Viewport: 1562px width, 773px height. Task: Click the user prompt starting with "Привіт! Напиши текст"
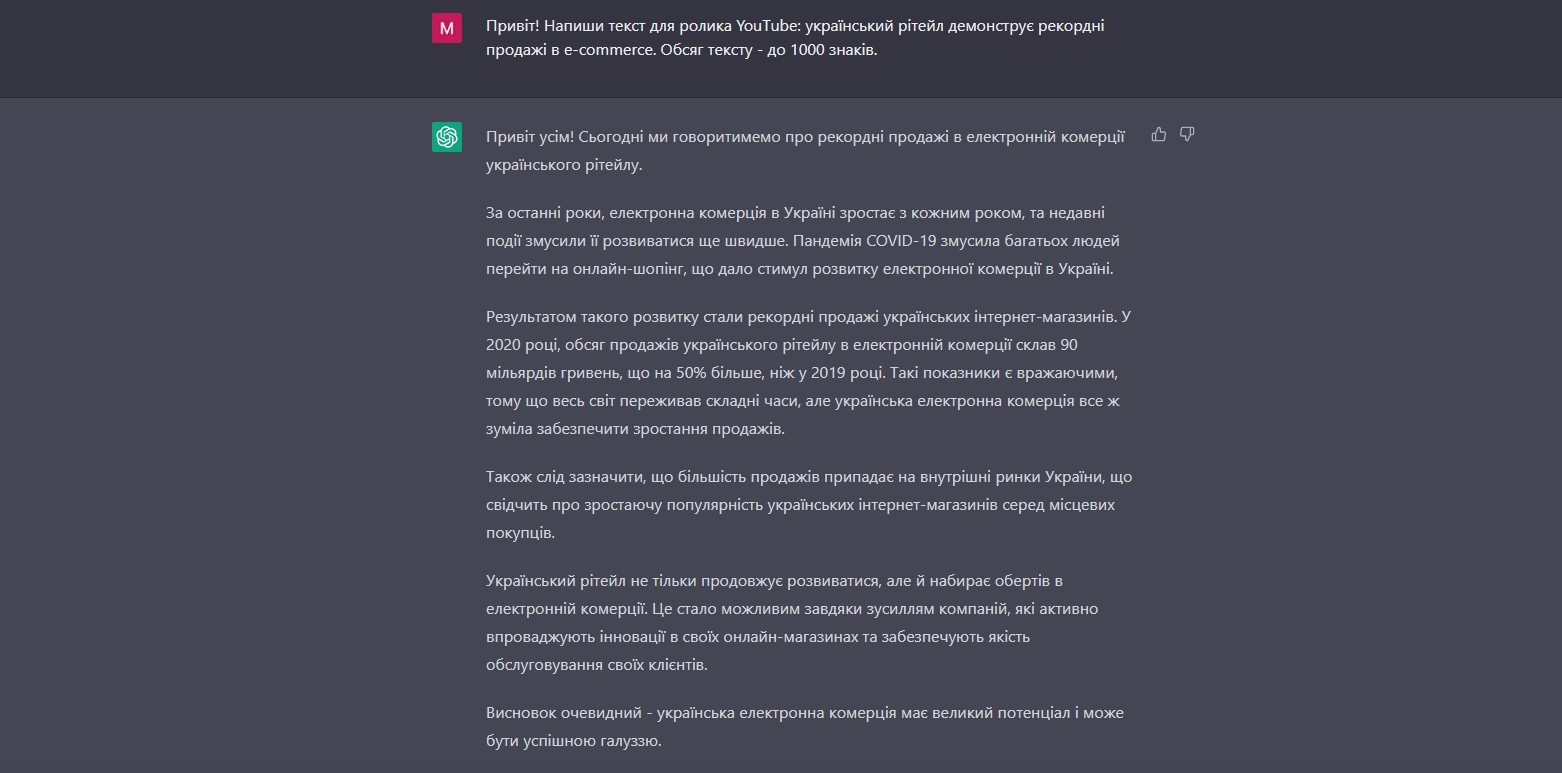[x=794, y=38]
